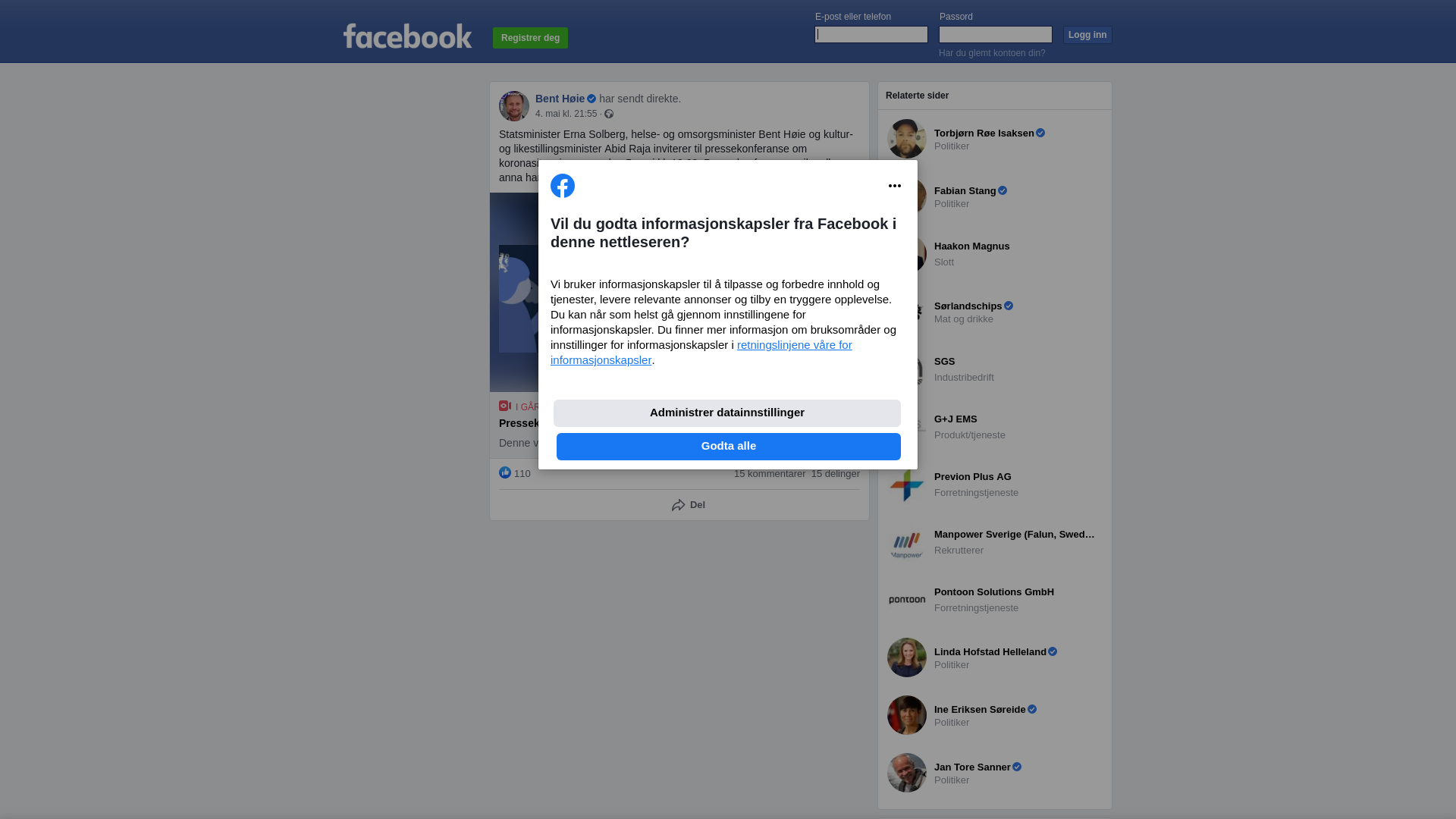Click Linda Hofstad Helleland's profile photo

coord(907,657)
